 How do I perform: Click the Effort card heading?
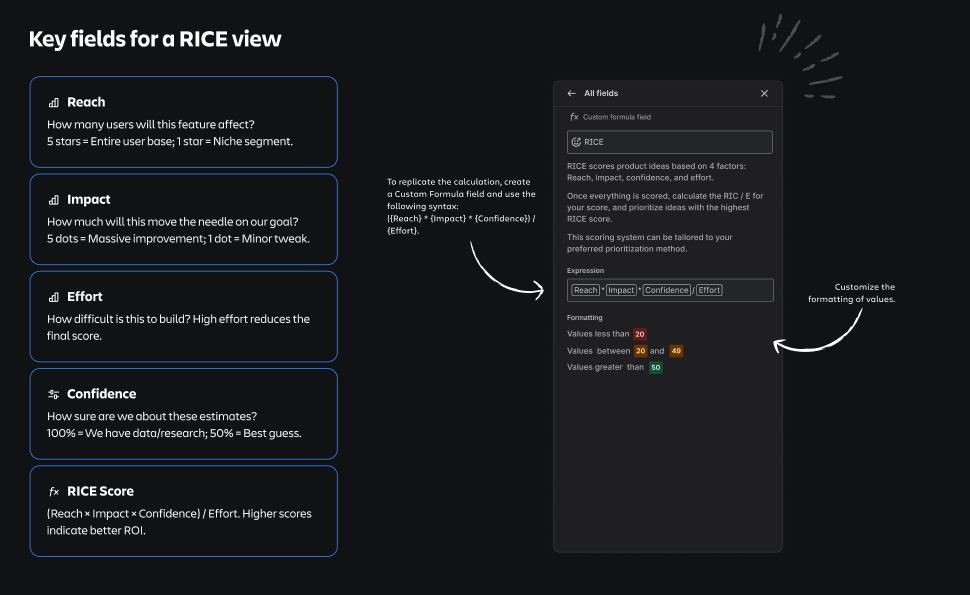85,296
